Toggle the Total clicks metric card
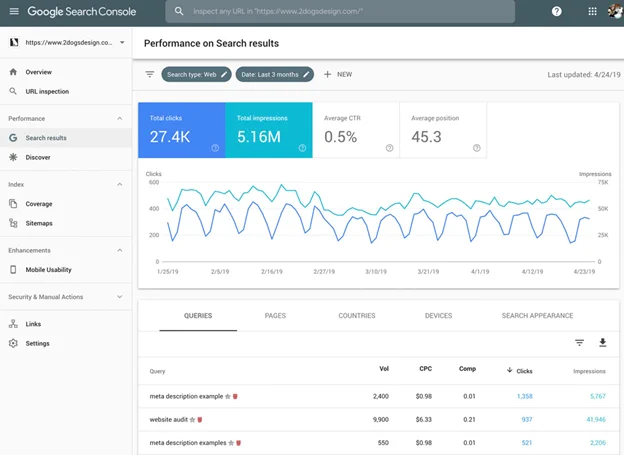Viewport: 624px width, 455px height. click(x=182, y=130)
